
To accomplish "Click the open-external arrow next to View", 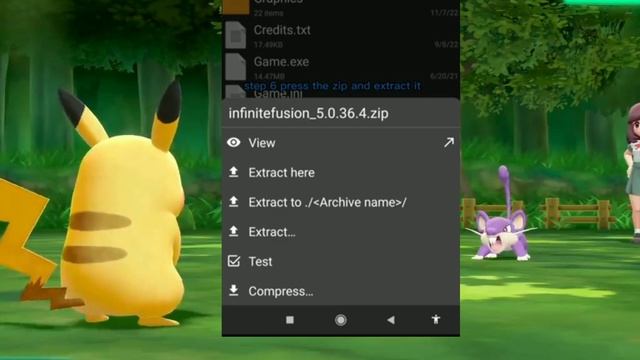I will coord(449,142).
